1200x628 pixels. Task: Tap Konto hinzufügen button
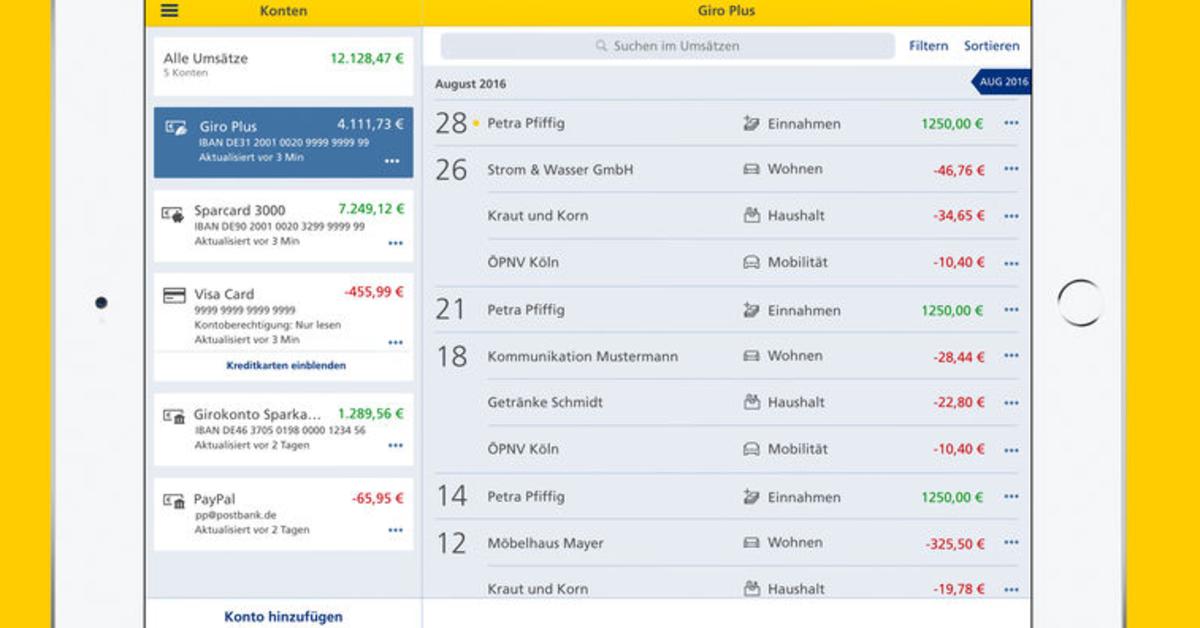(283, 617)
